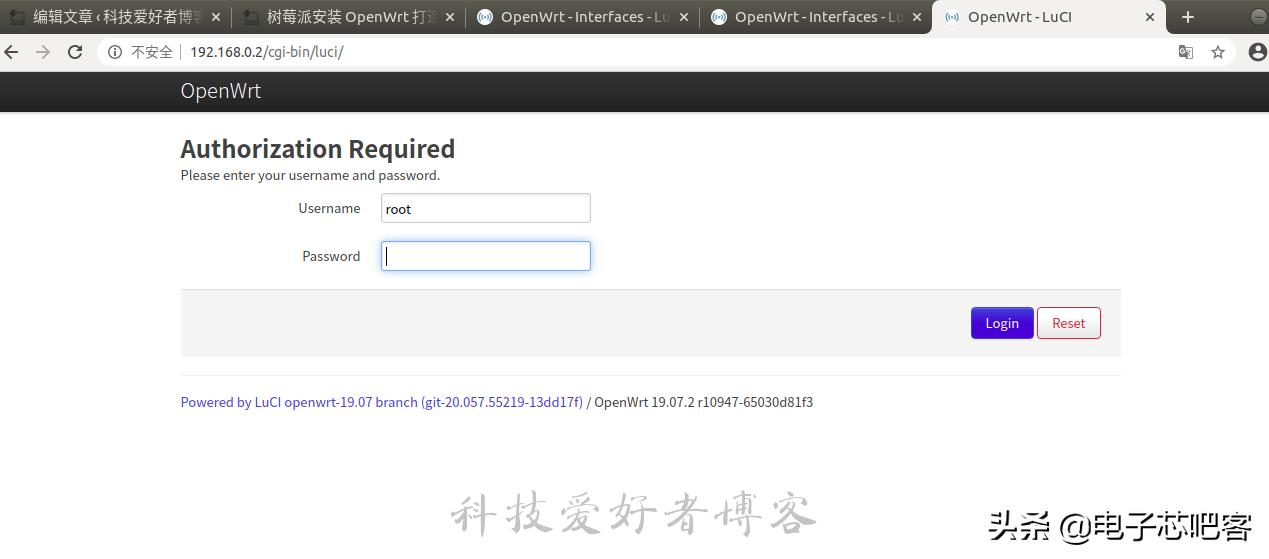Close the 编辑文章 tab
1269x559 pixels.
coord(216,17)
